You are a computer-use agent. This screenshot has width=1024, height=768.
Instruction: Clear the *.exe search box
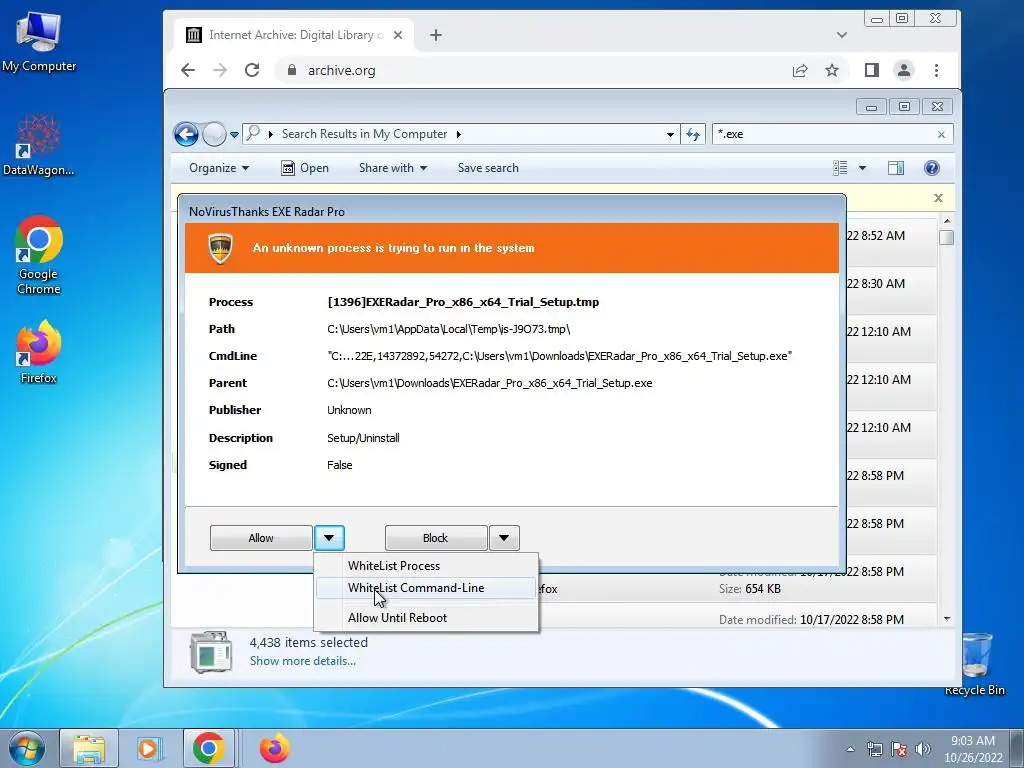941,135
